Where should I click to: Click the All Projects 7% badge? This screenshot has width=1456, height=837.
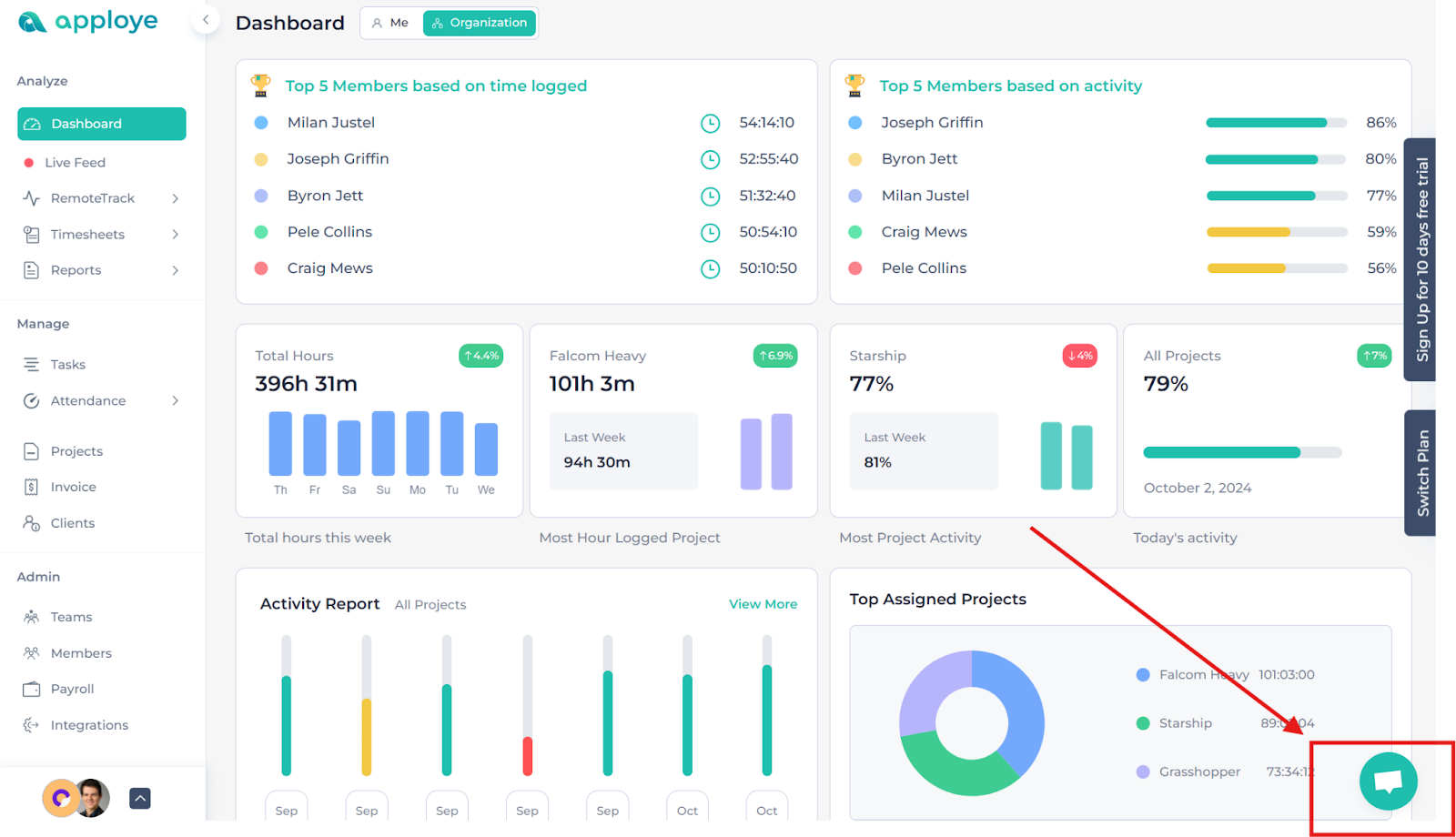(1374, 356)
